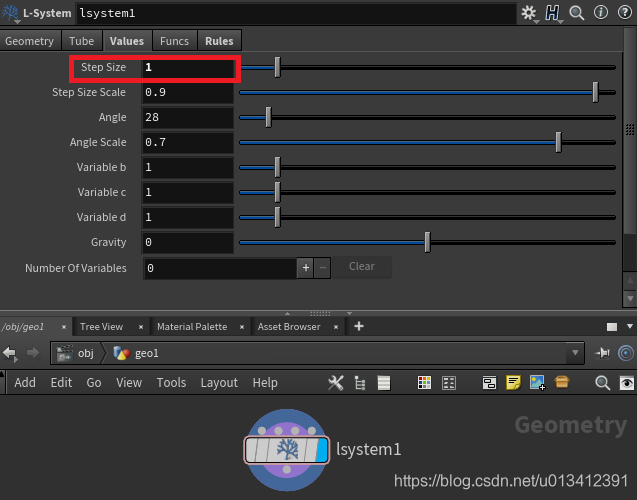Navigate forward in network path

(33, 353)
